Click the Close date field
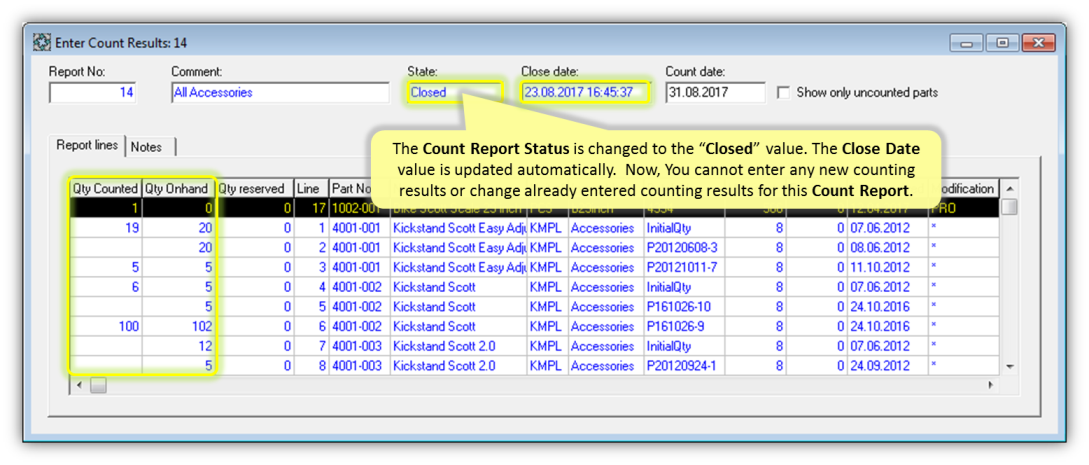Image resolution: width=1089 pixels, height=465 pixels. pyautogui.click(x=584, y=93)
